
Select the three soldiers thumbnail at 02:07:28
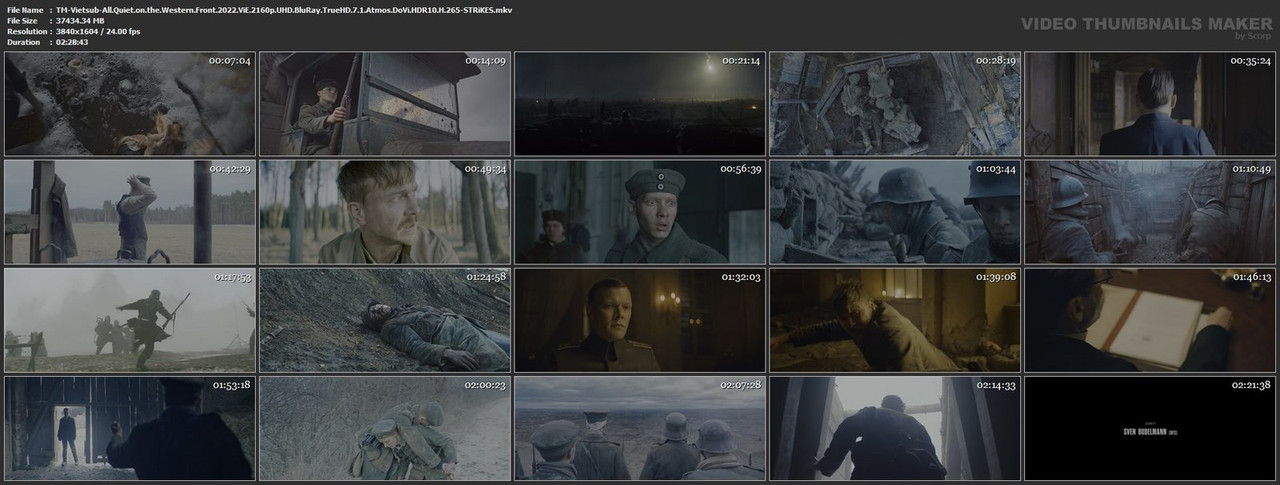click(638, 428)
